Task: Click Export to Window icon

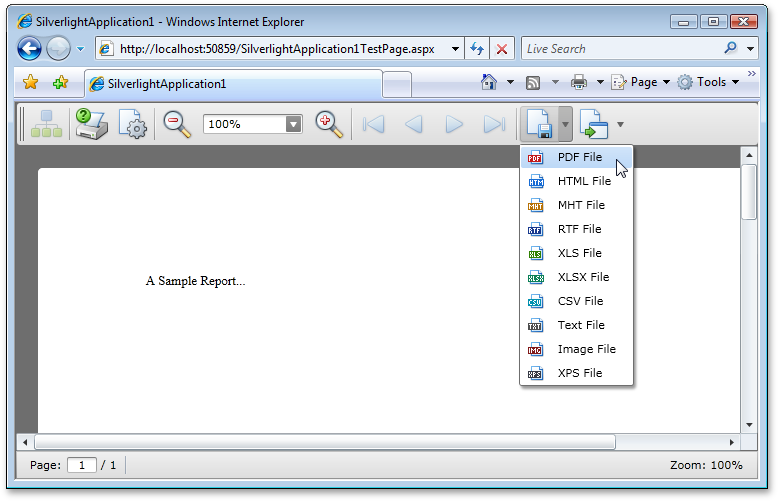Action: click(594, 124)
